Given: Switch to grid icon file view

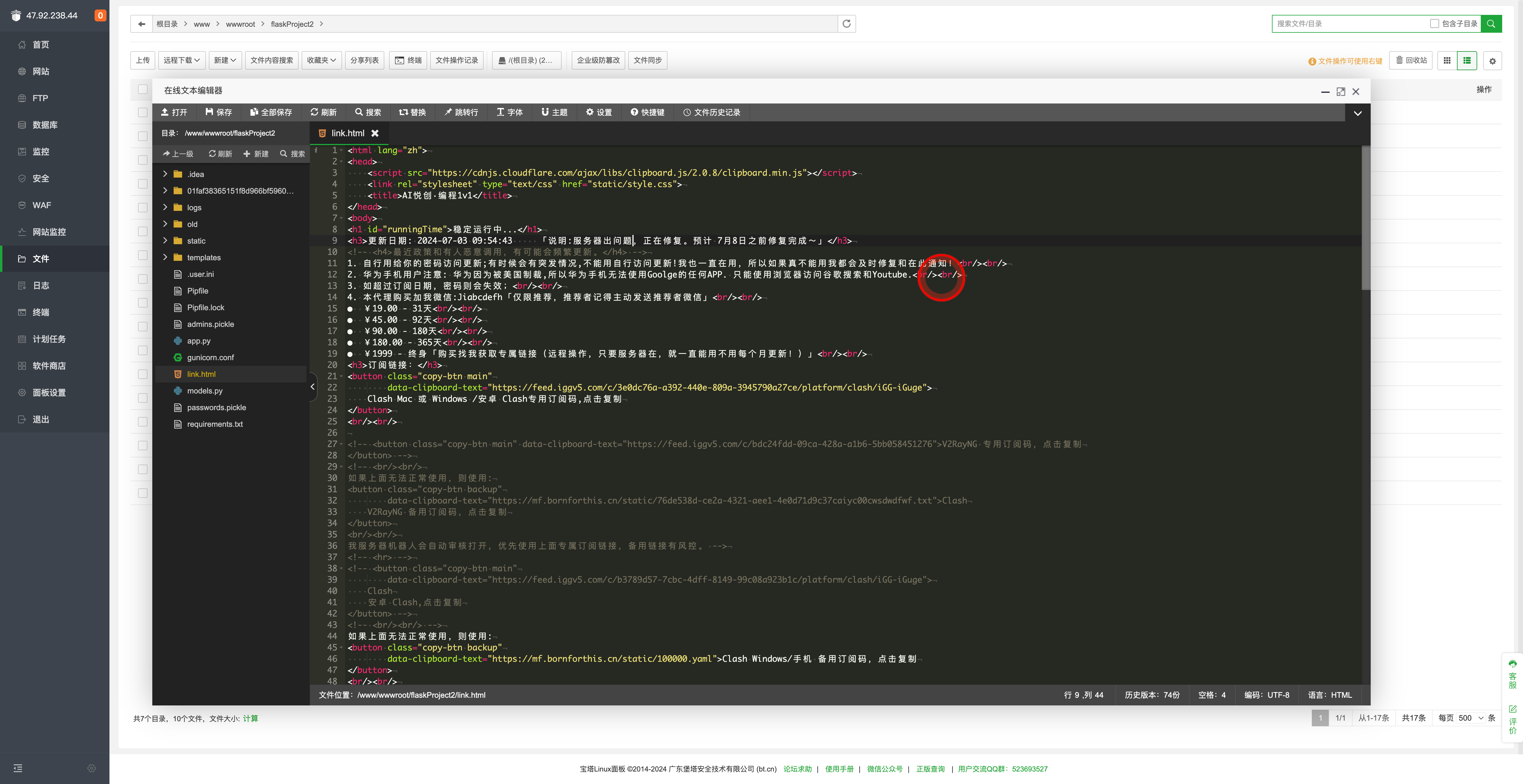Looking at the screenshot, I should (x=1447, y=60).
